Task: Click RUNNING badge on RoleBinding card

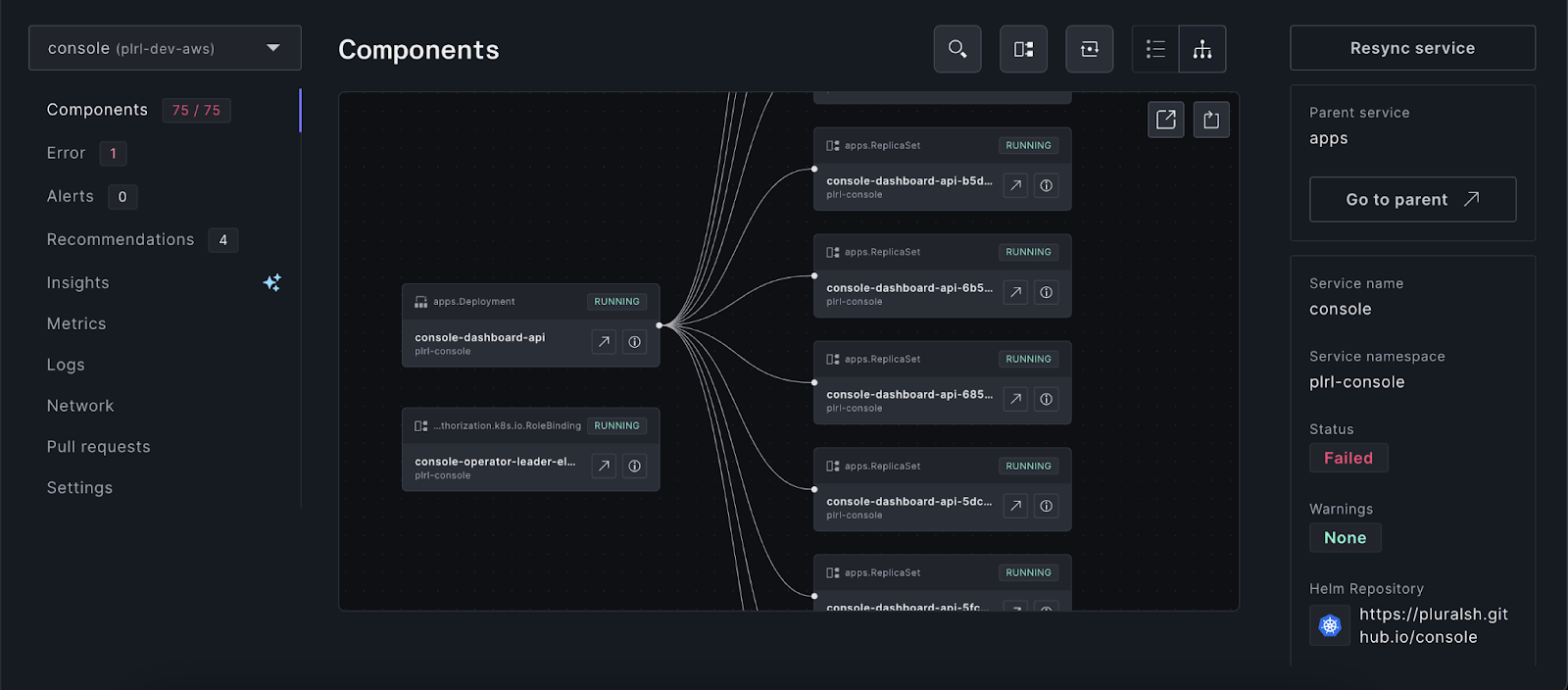Action: coord(616,425)
